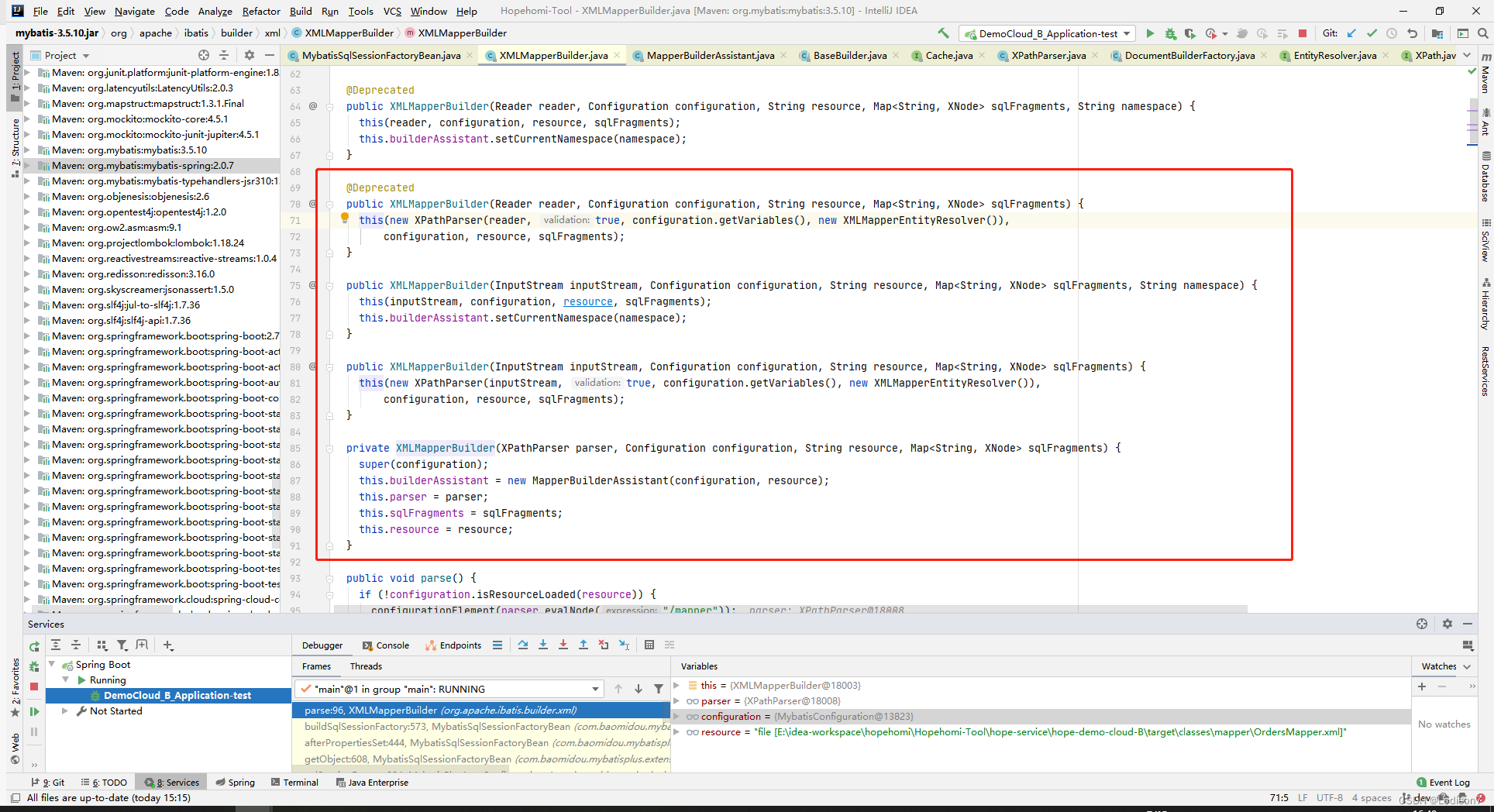Open the Database side tool window
Screen dimensions: 1494x812
click(x=1485, y=177)
